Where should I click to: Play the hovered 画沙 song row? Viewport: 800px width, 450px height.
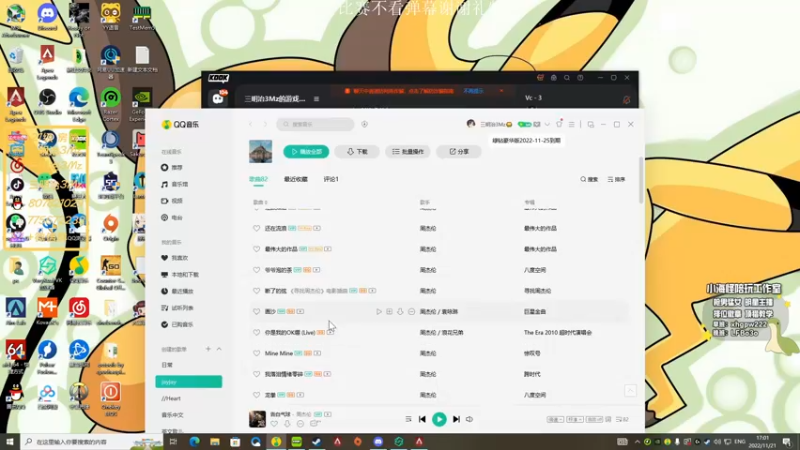click(x=379, y=311)
